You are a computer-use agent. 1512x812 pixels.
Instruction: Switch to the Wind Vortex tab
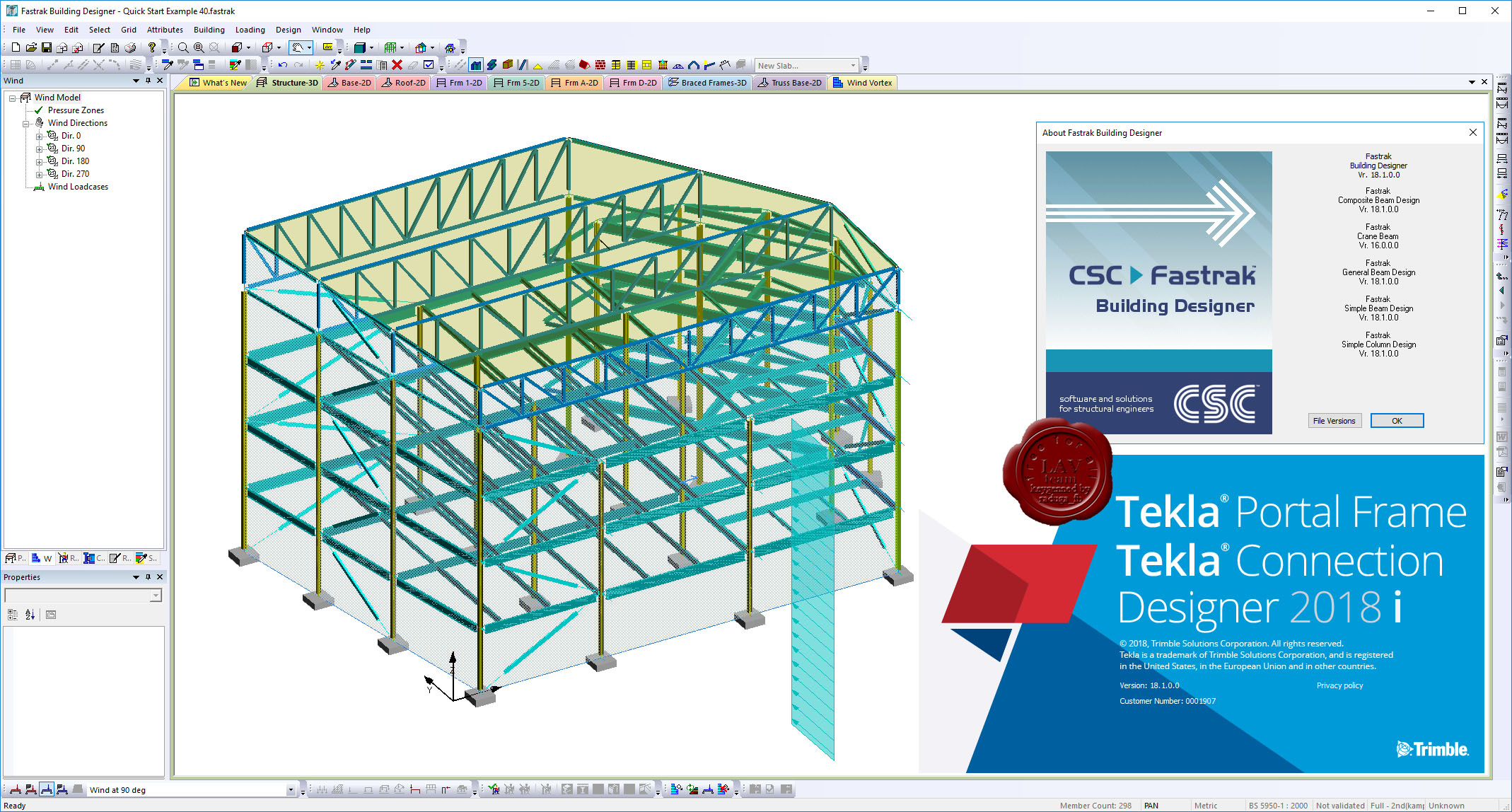(863, 83)
